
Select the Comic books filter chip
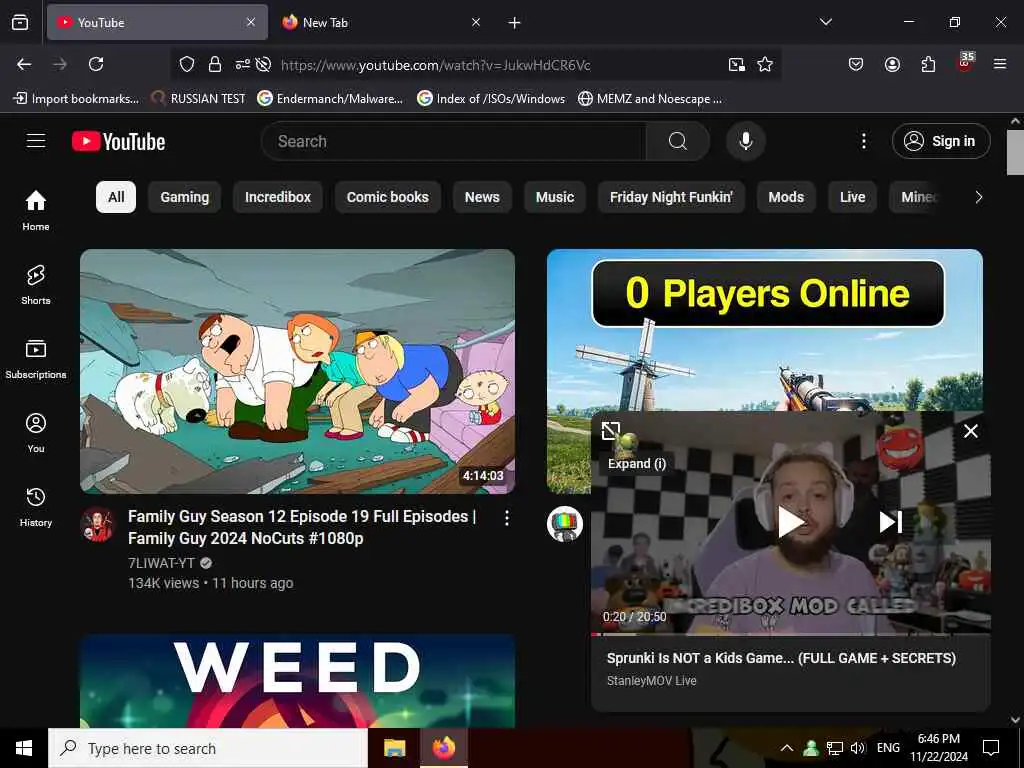tap(388, 197)
